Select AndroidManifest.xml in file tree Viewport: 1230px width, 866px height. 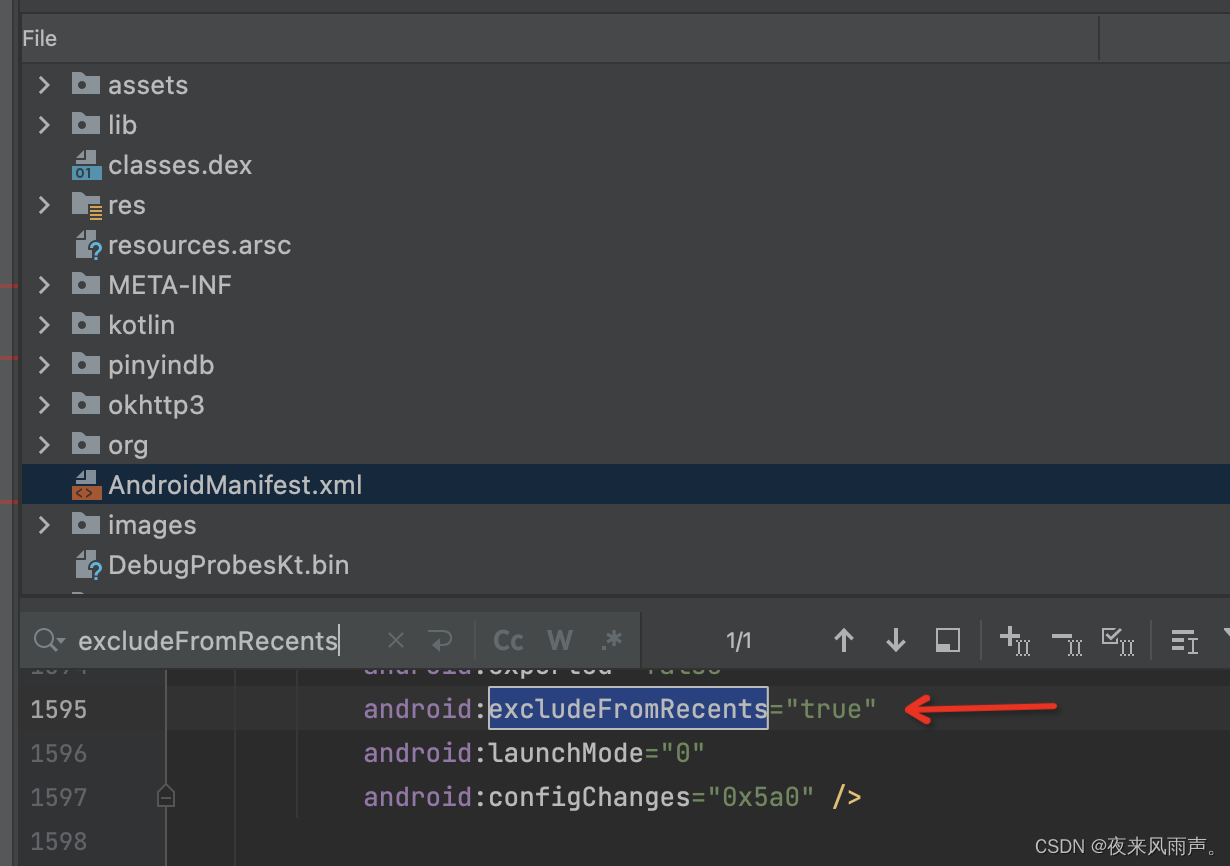[235, 485]
